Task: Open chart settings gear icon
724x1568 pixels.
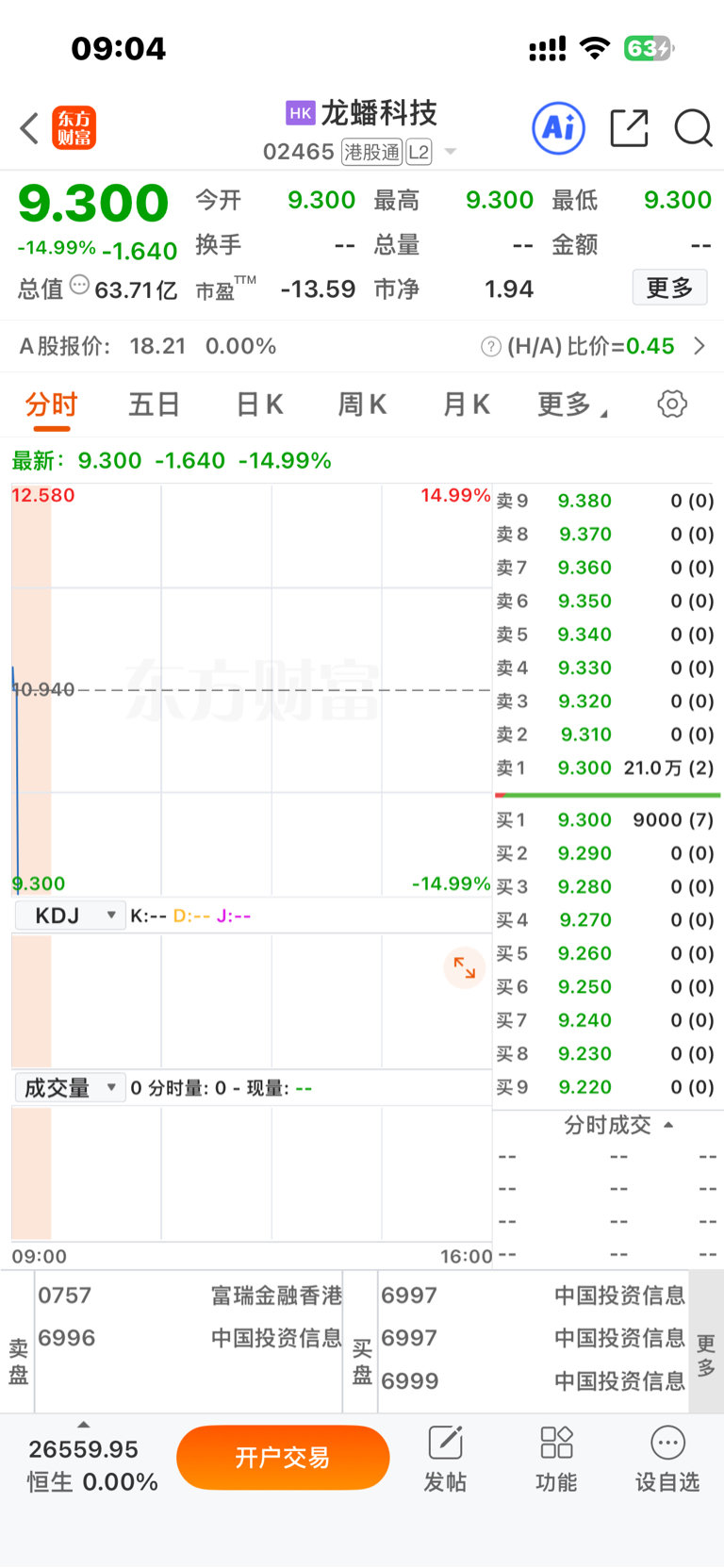Action: click(x=672, y=404)
